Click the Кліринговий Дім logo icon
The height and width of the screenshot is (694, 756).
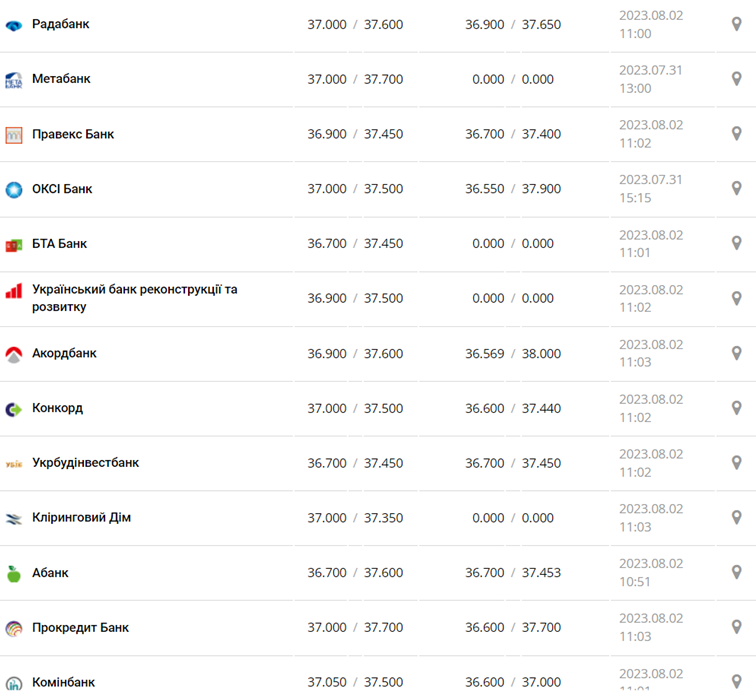click(x=14, y=518)
